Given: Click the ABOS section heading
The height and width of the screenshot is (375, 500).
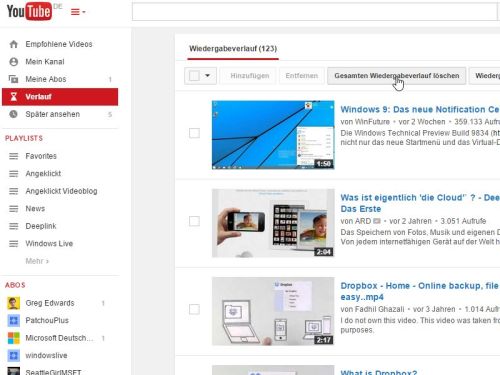Looking at the screenshot, I should [15, 285].
